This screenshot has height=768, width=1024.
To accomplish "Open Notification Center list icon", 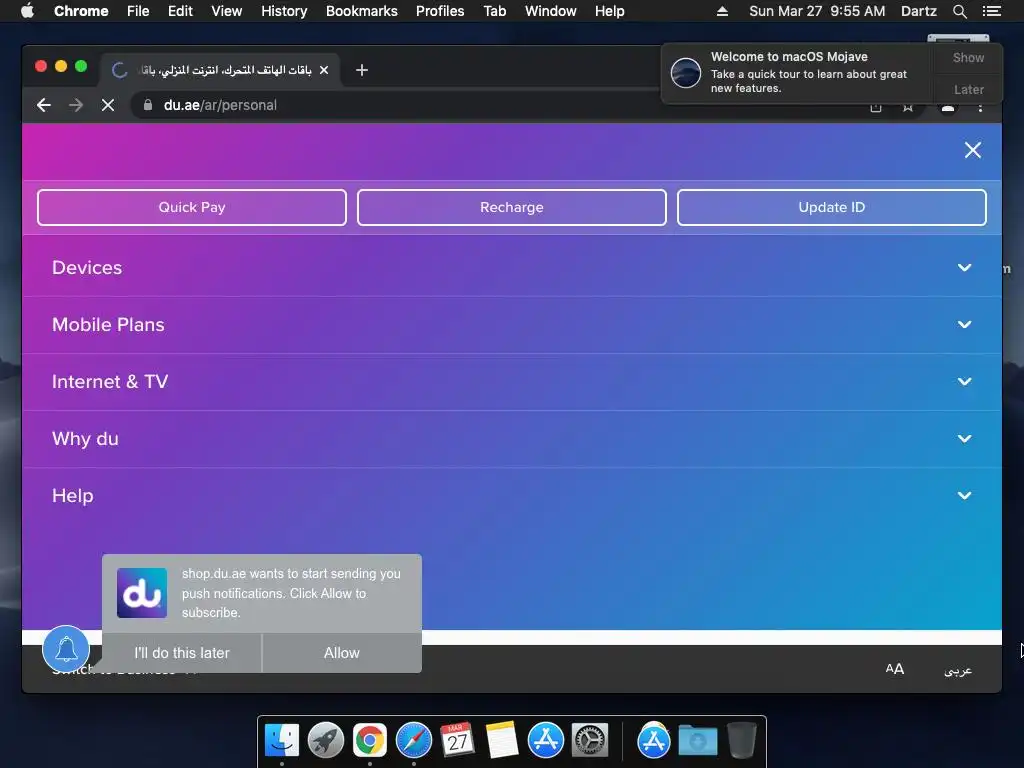I will pyautogui.click(x=991, y=11).
